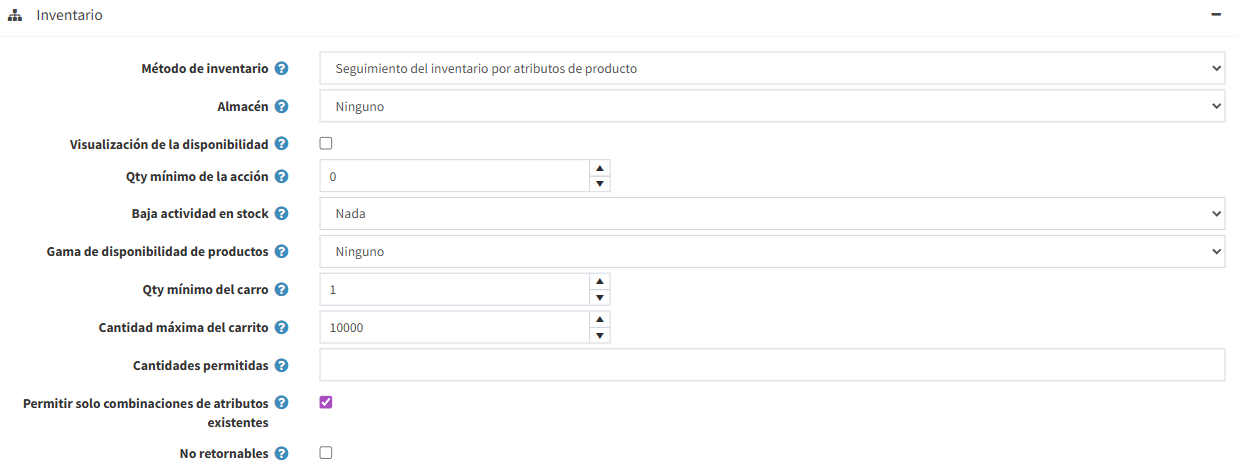Click help icon for Baja actividad en stock
This screenshot has width=1237, height=476.
pyautogui.click(x=282, y=214)
